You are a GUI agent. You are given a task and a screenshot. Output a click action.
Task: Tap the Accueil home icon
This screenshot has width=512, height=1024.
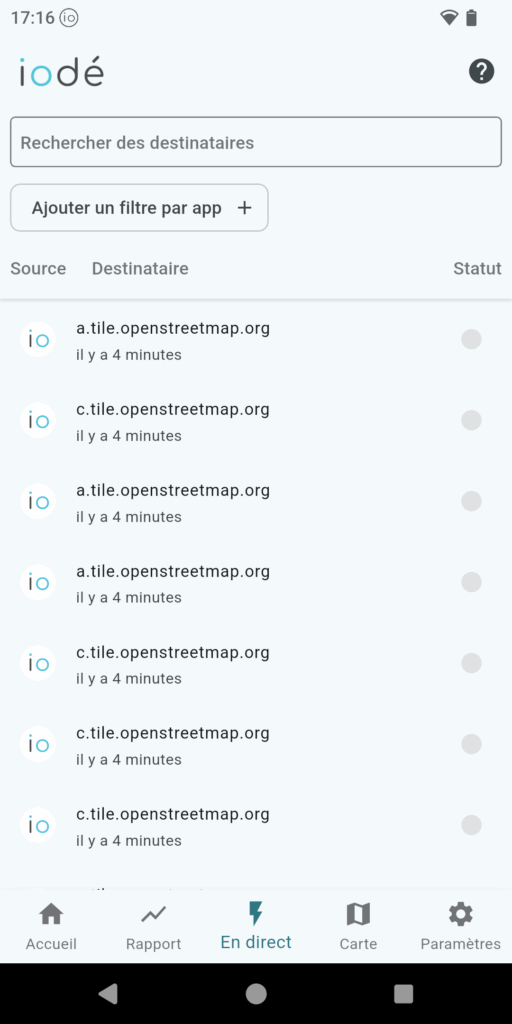pyautogui.click(x=51, y=914)
